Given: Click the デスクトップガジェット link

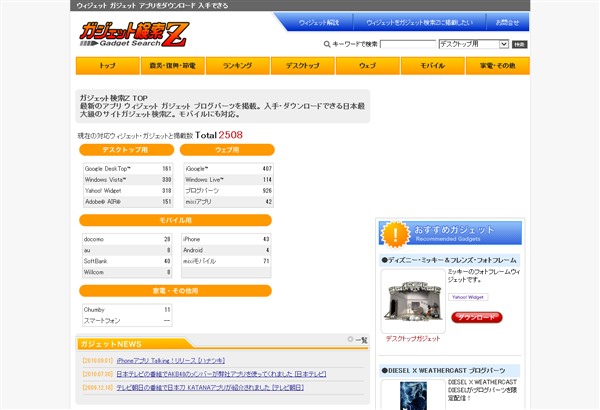Looking at the screenshot, I should click(413, 339).
